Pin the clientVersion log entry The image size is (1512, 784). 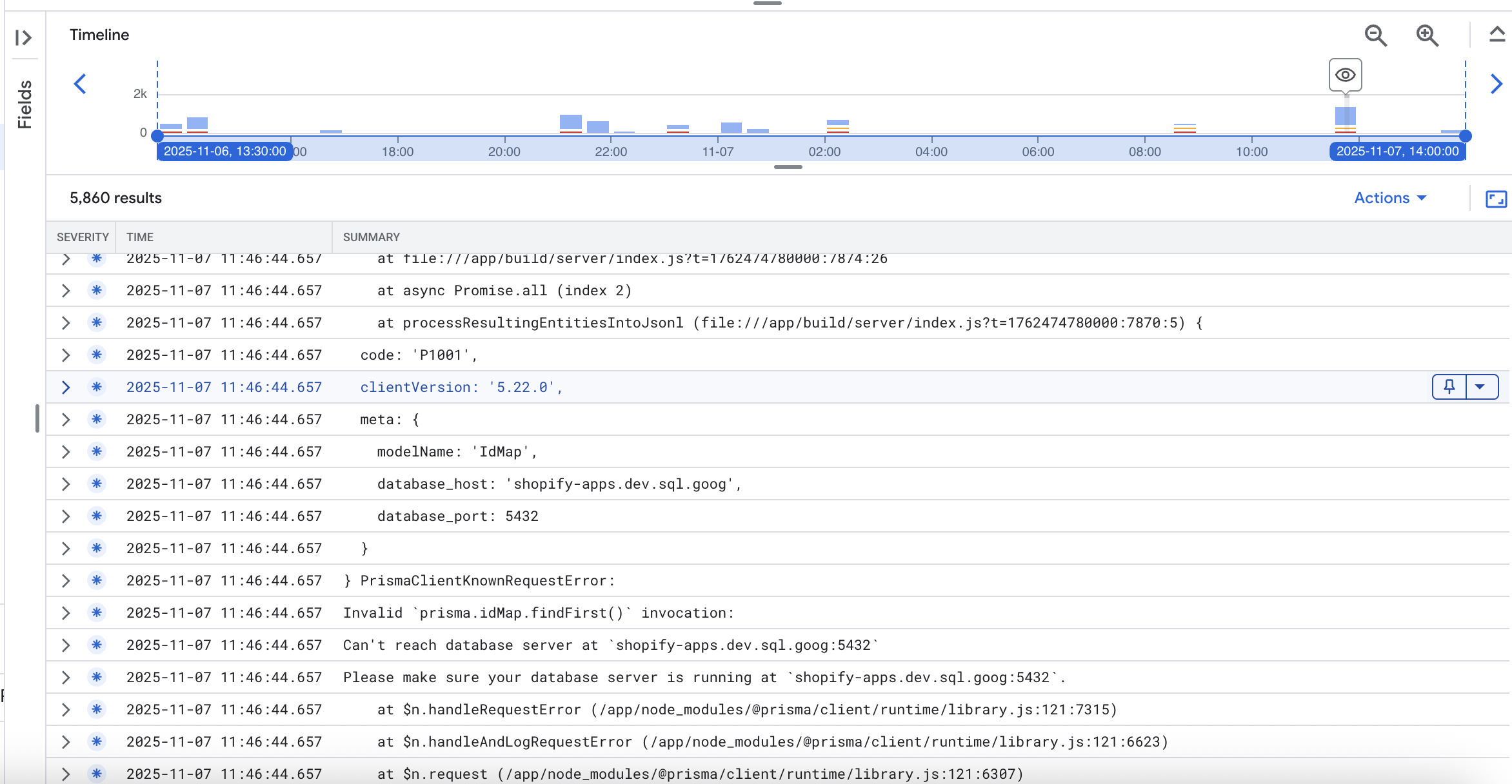[1449, 387]
